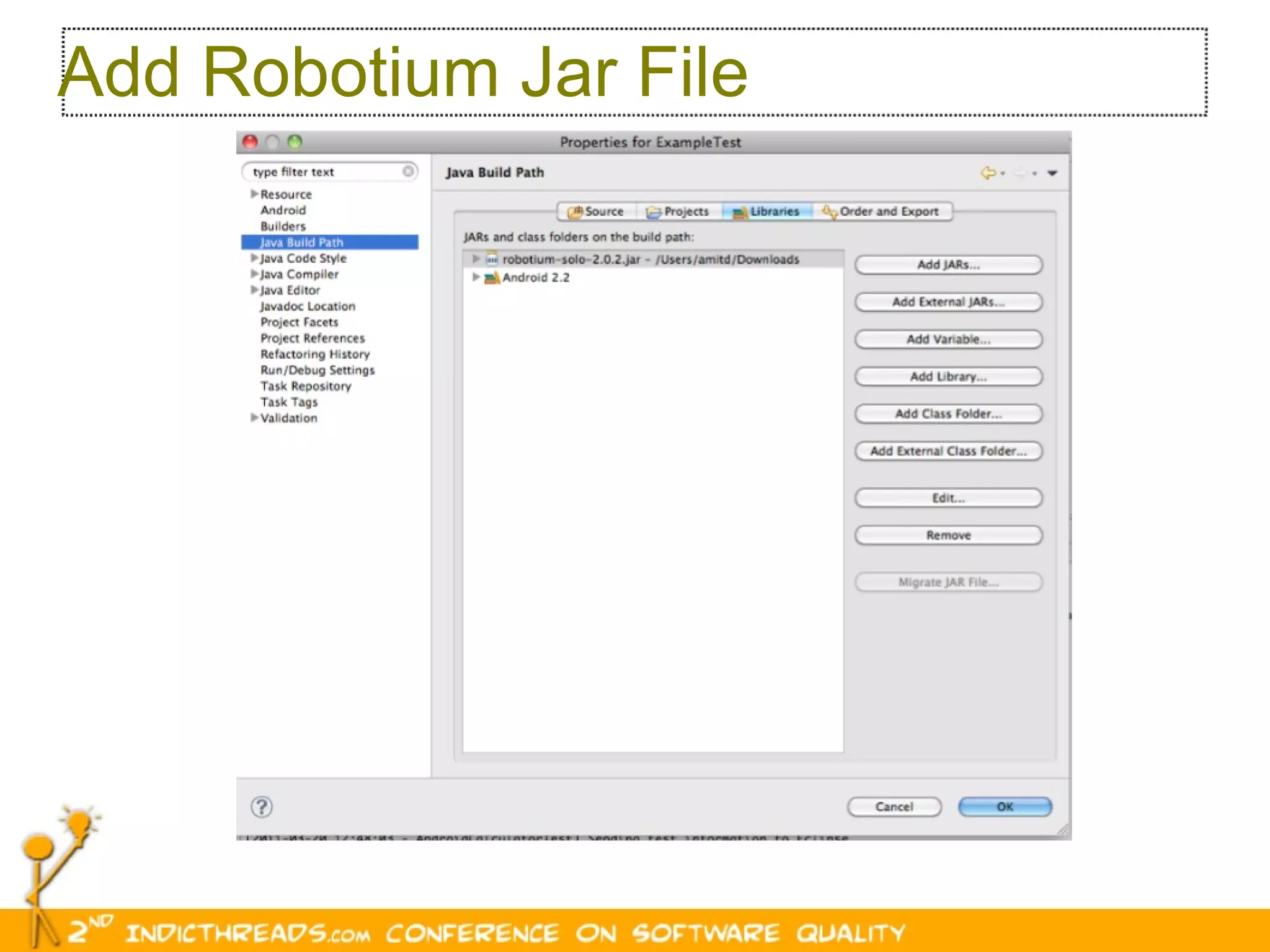Confirm with the OK button

(x=1005, y=807)
